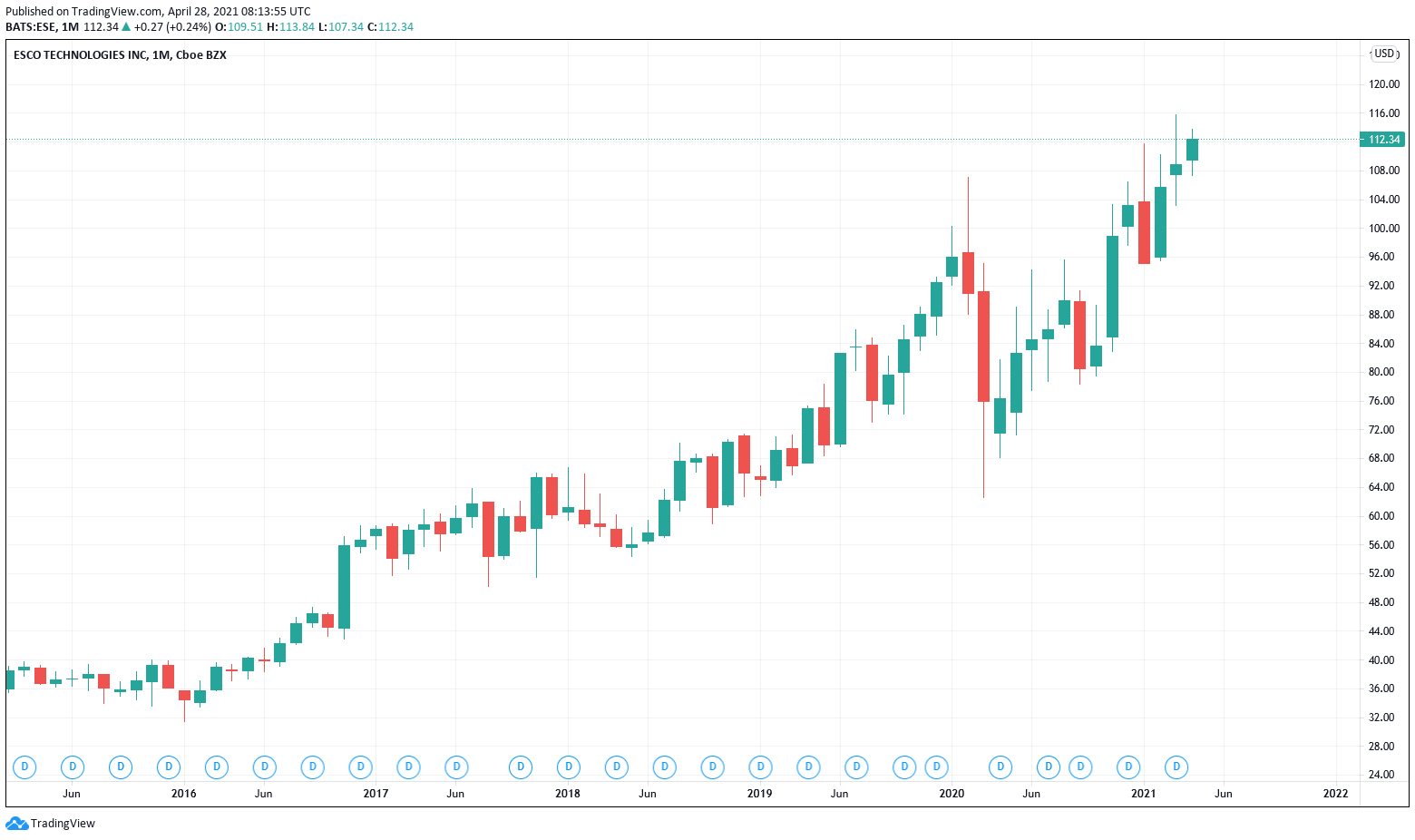Click the dividend D marker above the 2017 Jun label

[457, 767]
